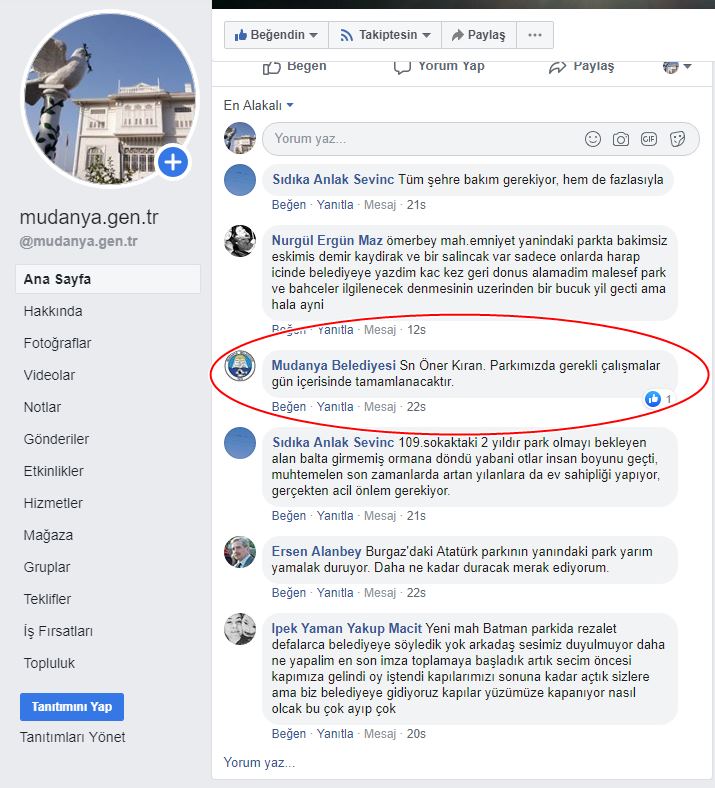
Task: Expand the Takiptesin following dropdown
Action: tap(385, 35)
